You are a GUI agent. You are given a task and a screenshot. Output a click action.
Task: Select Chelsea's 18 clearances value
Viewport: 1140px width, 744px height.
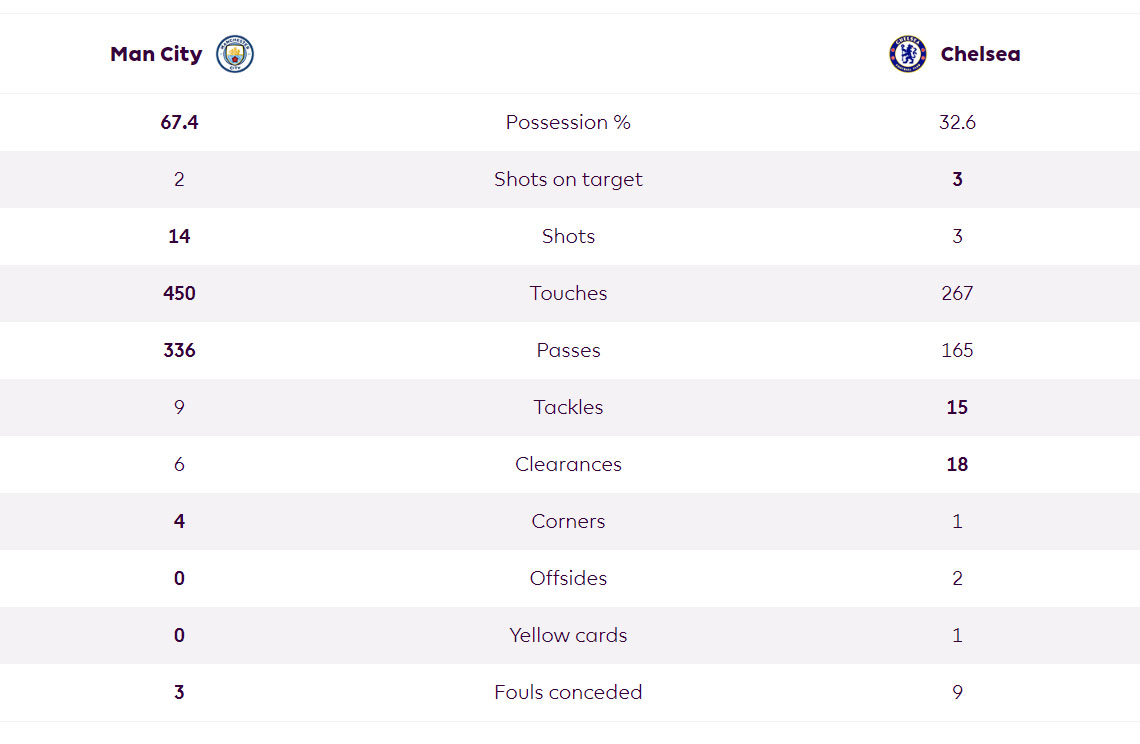(957, 464)
